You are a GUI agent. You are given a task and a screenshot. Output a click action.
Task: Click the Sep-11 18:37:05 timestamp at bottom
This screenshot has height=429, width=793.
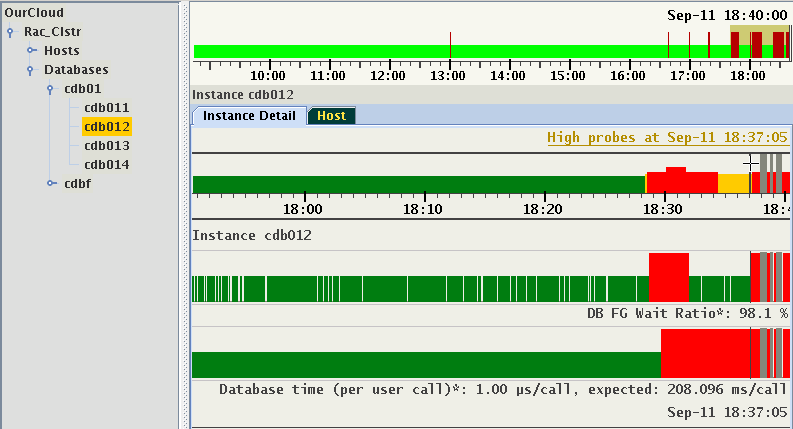(727, 412)
